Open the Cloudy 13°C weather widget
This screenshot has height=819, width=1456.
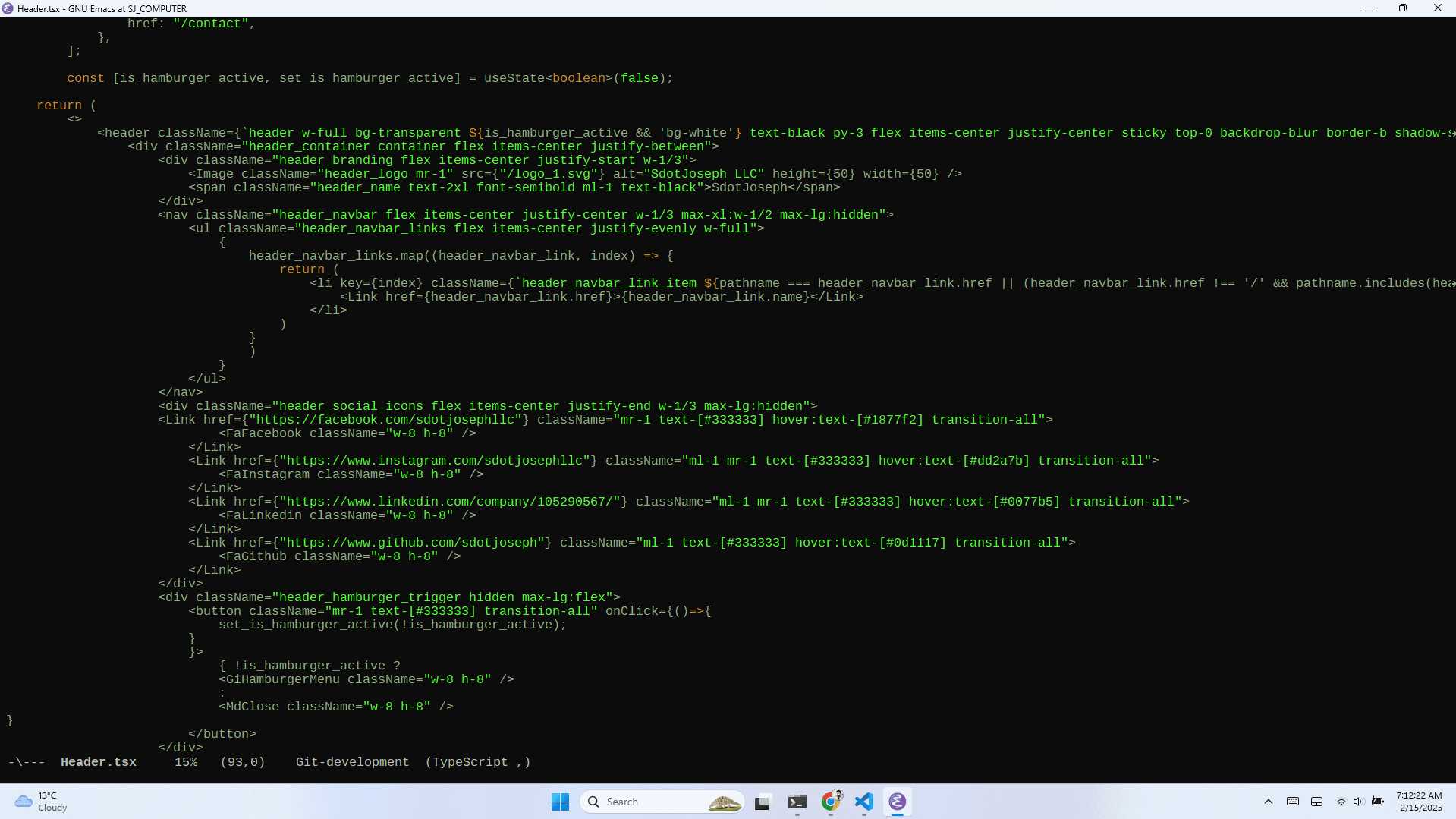41,802
